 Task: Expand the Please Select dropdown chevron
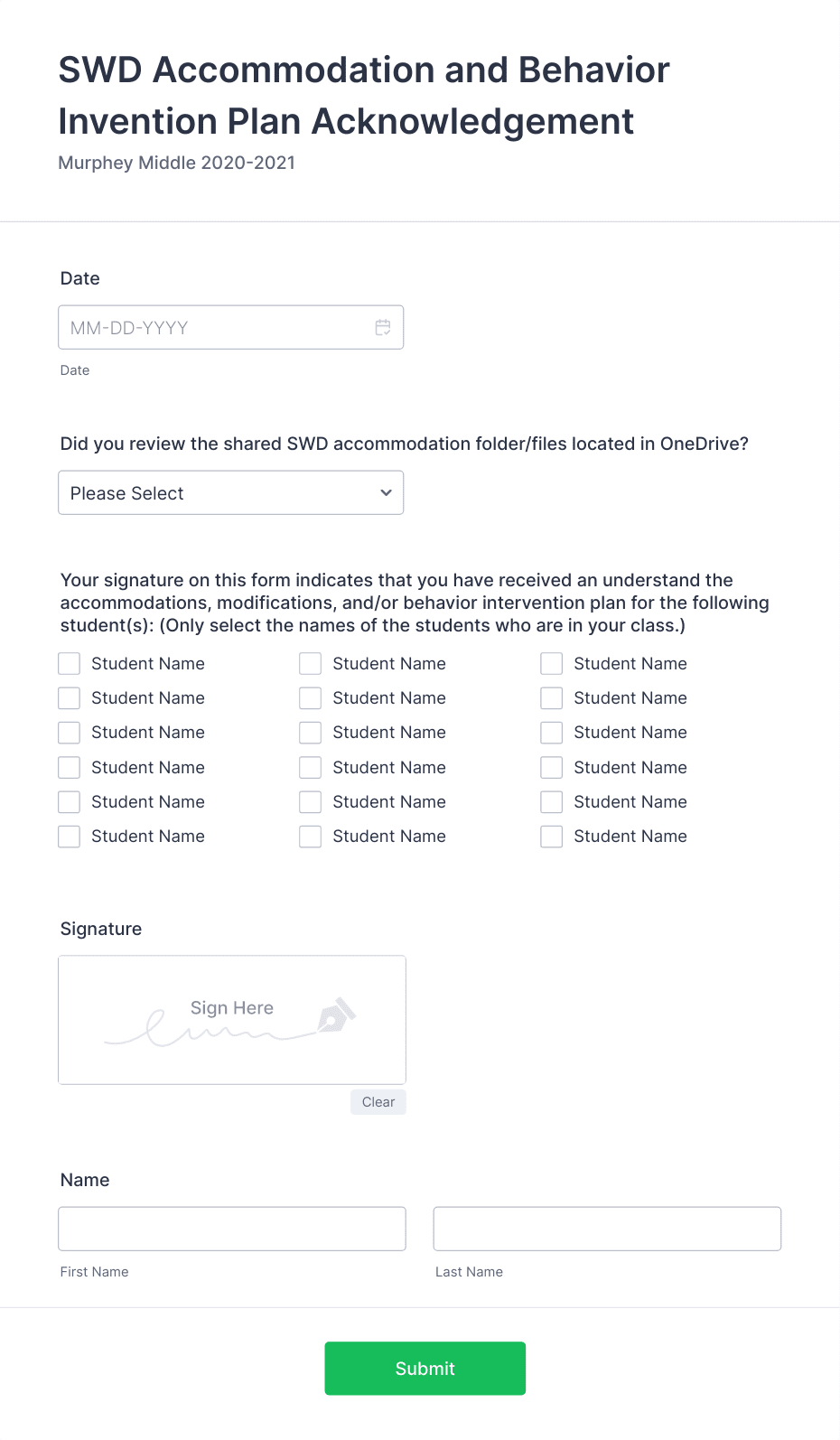click(x=386, y=493)
